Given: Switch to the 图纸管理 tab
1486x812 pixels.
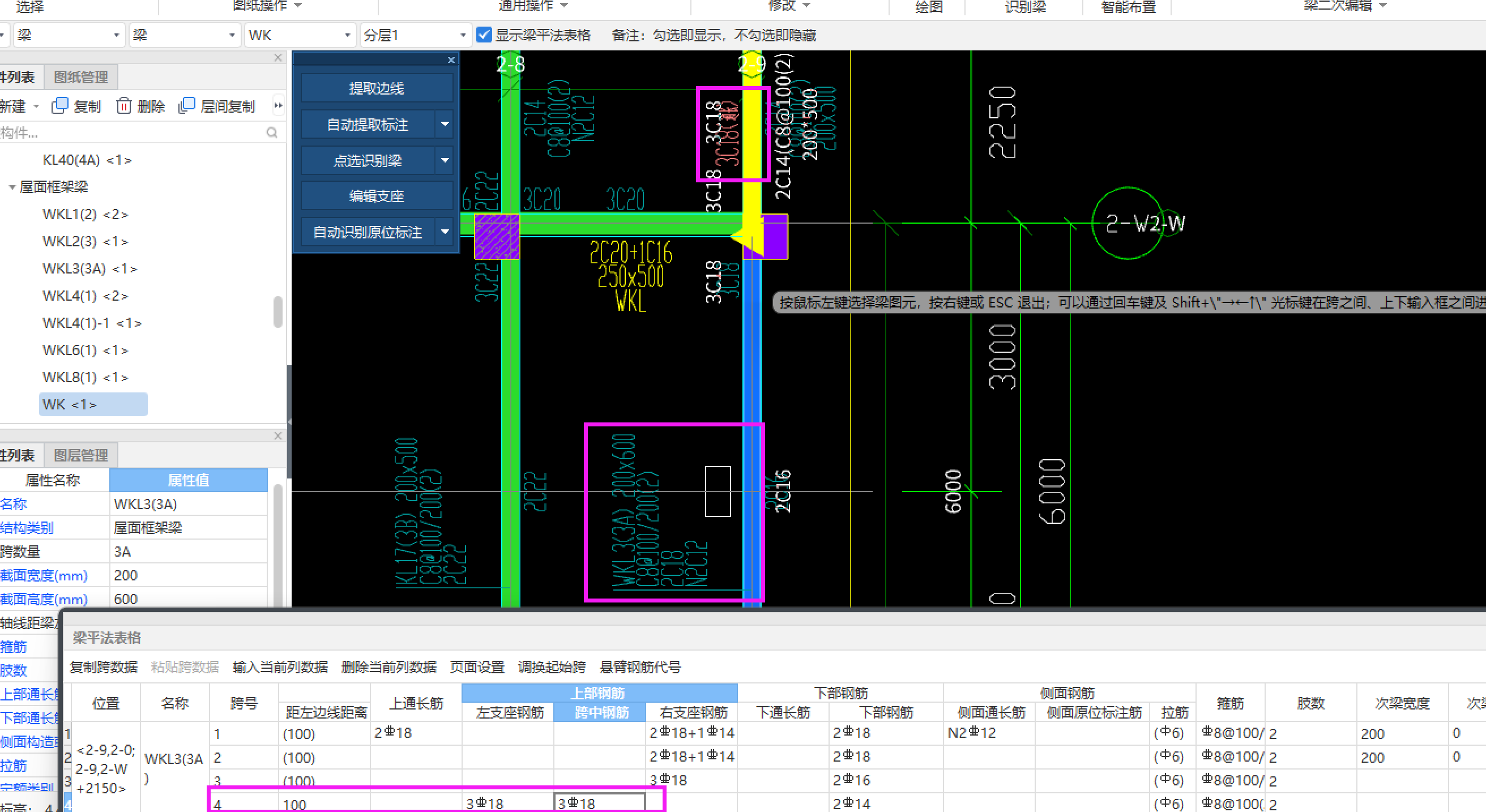Looking at the screenshot, I should [x=81, y=77].
